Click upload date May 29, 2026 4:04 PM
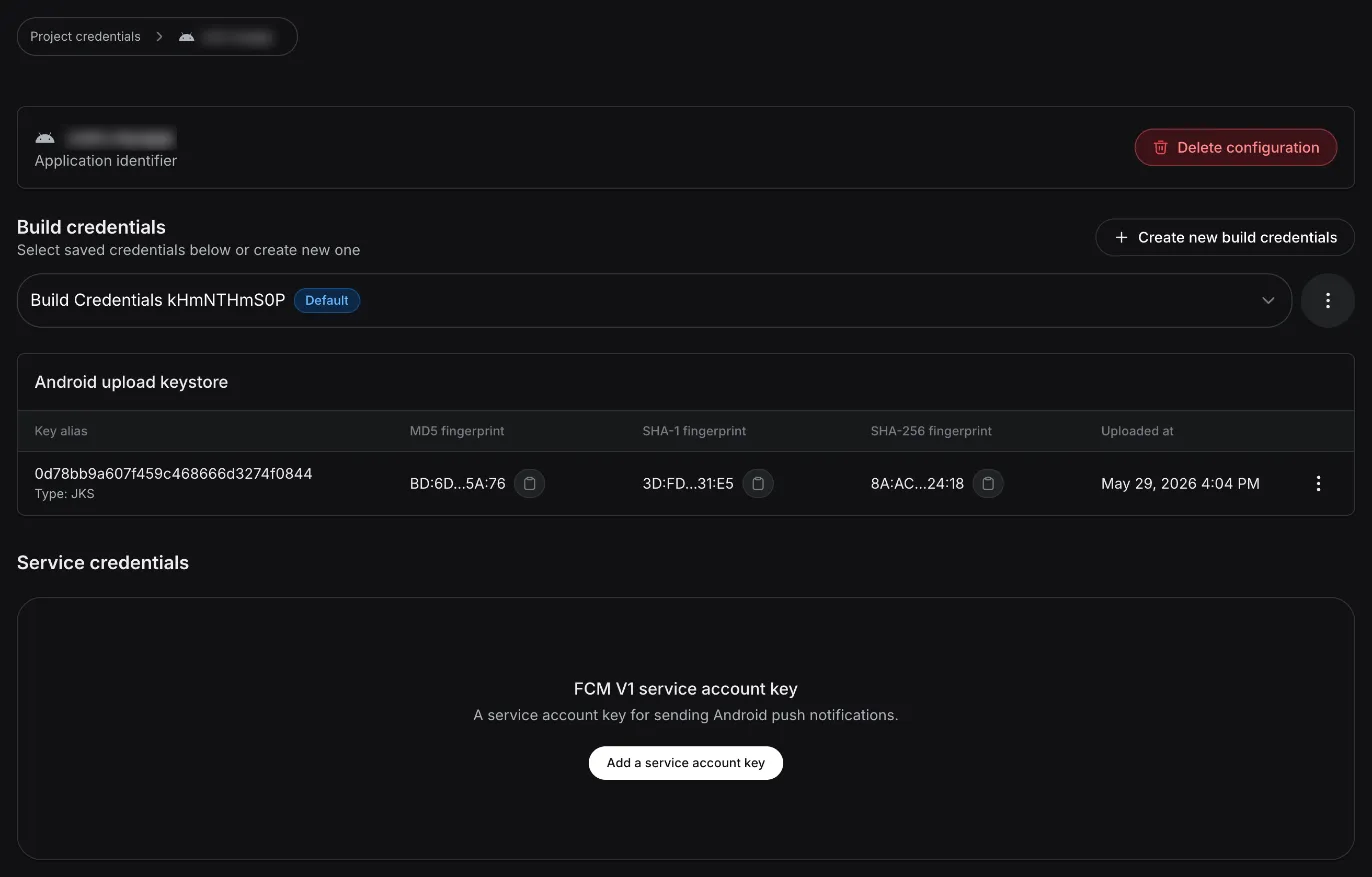1372x877 pixels. 1180,484
